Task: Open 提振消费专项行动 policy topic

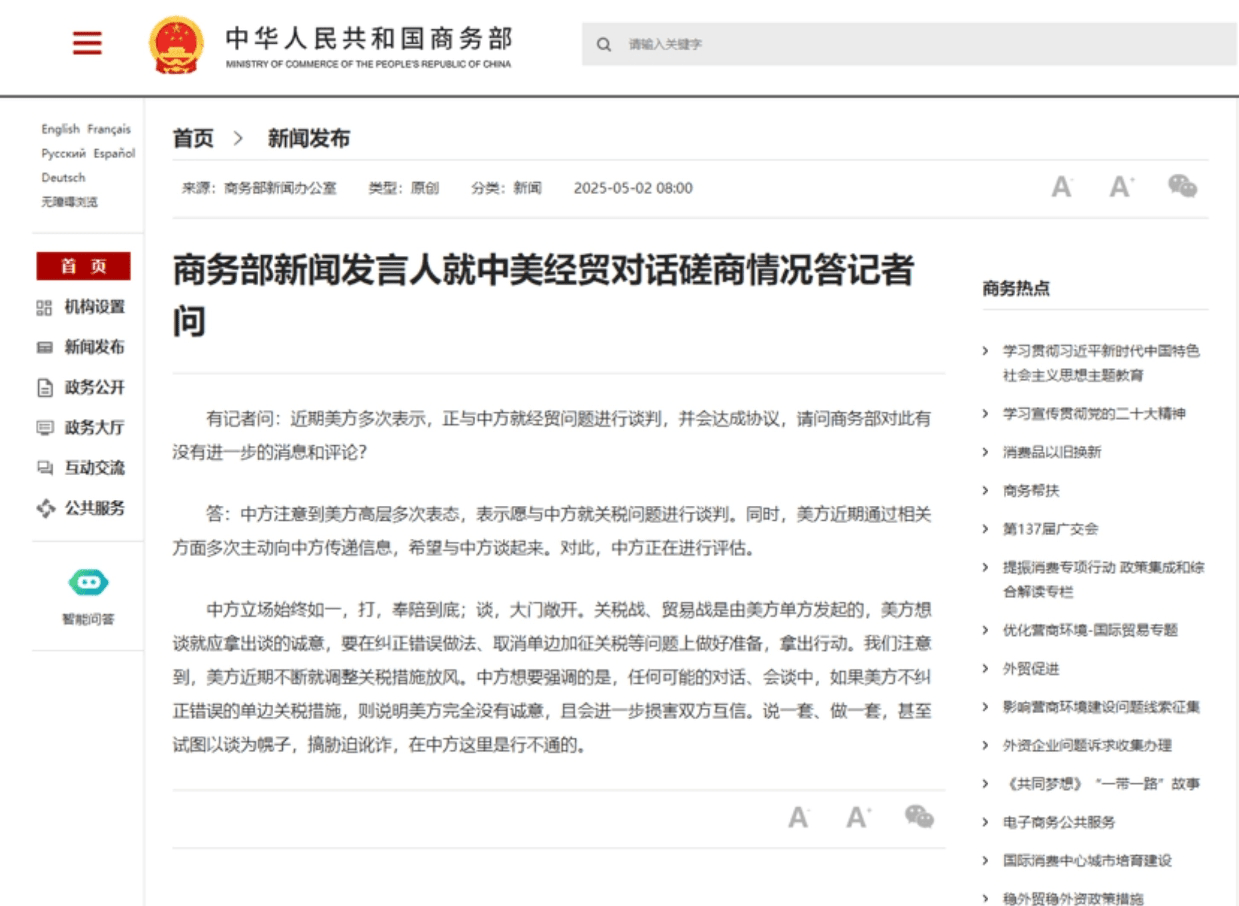Action: click(1104, 580)
